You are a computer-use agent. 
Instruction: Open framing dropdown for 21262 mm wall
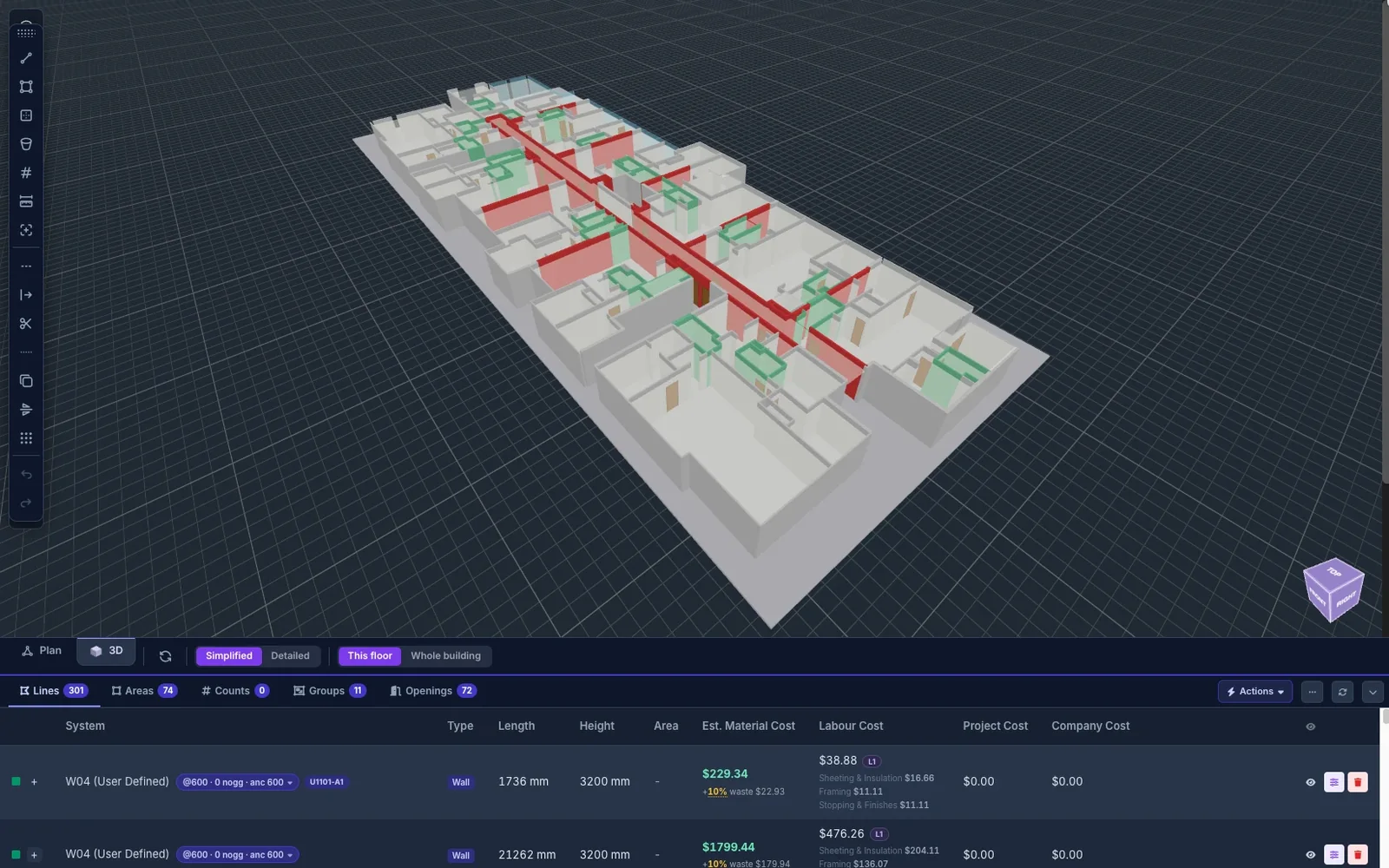click(x=237, y=855)
